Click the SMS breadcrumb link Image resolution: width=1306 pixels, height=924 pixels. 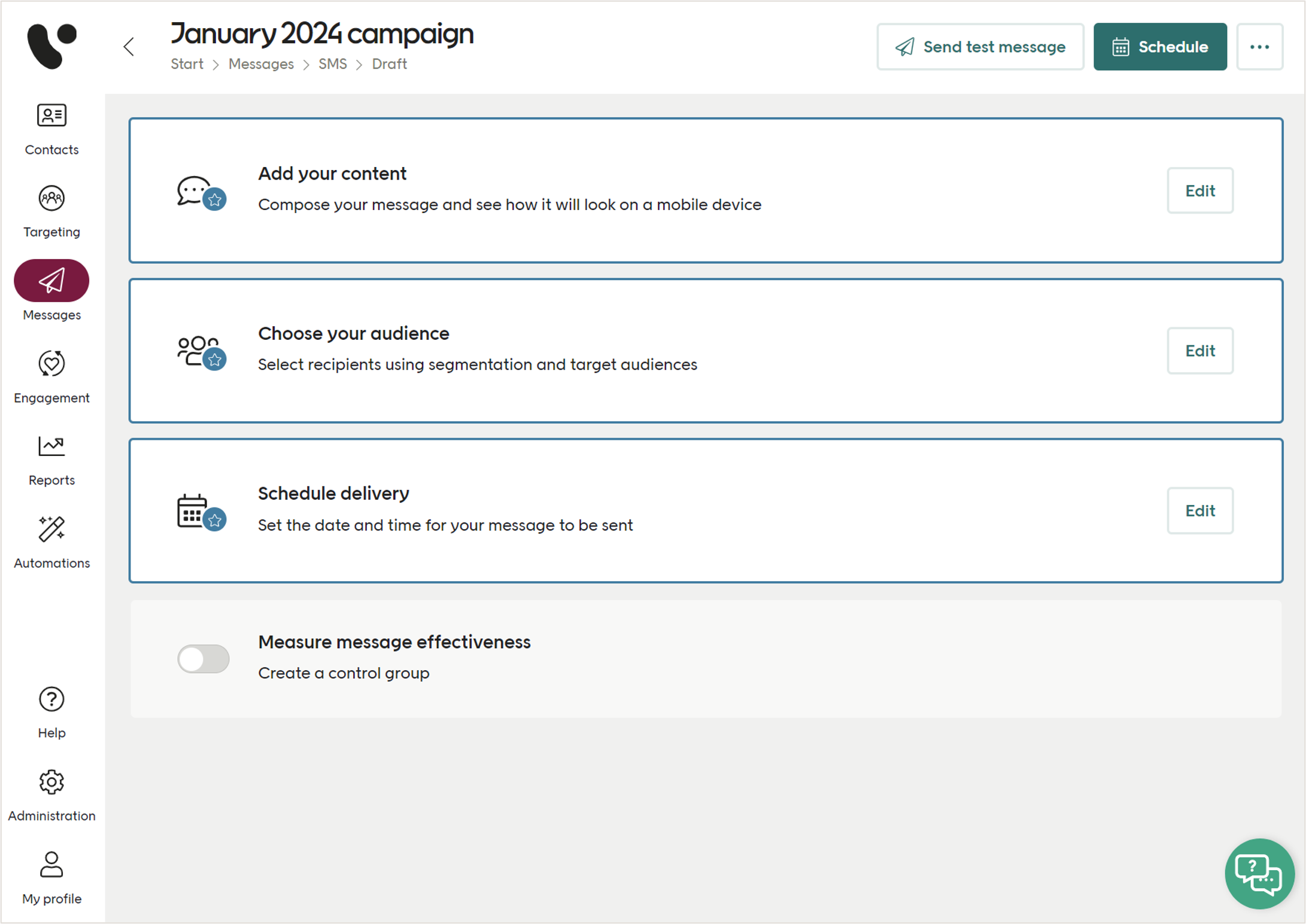332,64
